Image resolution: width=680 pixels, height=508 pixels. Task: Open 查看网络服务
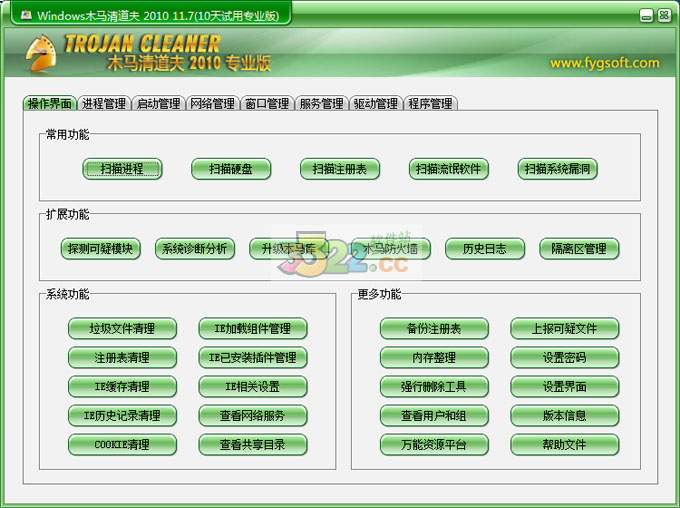point(253,416)
